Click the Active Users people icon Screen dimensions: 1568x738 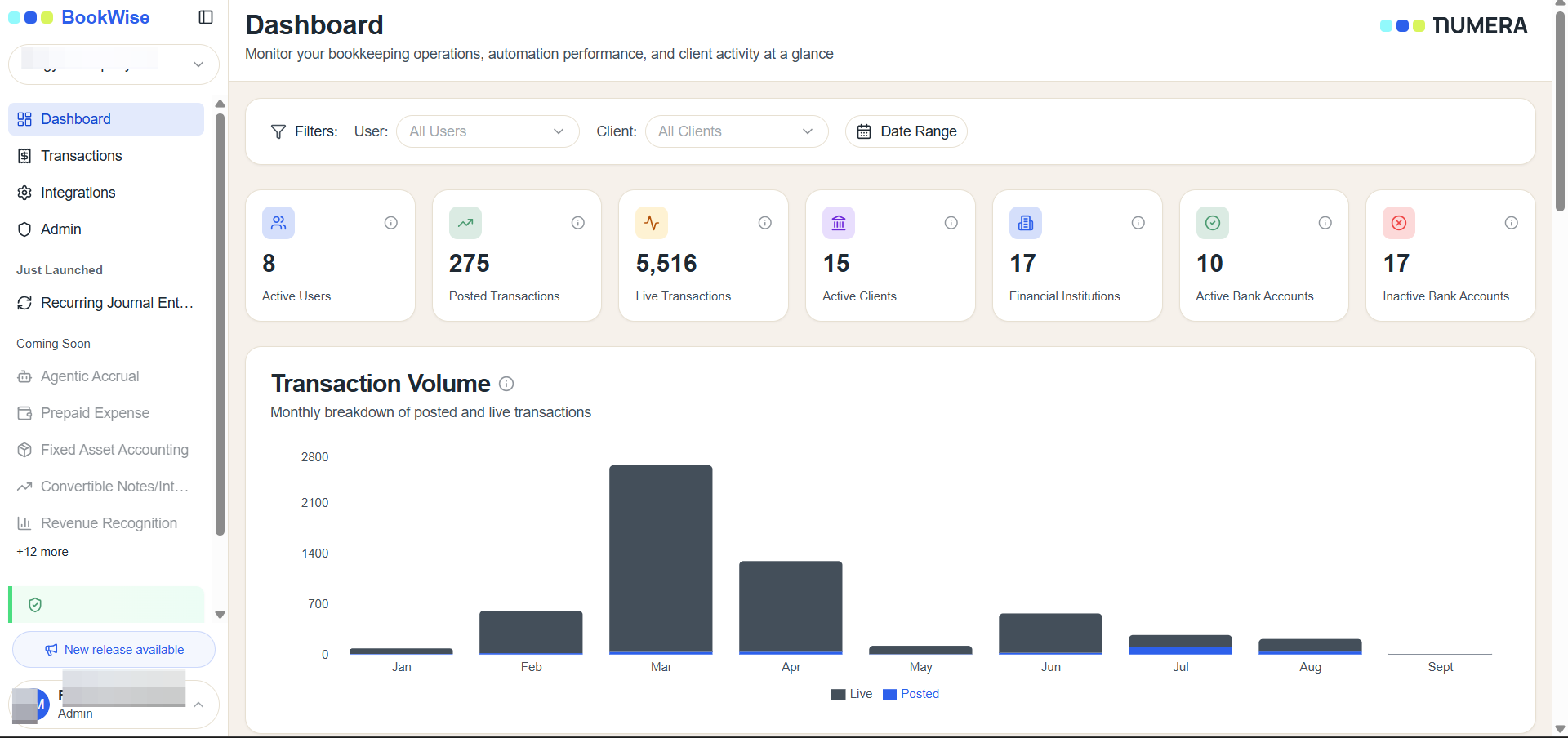click(x=278, y=223)
